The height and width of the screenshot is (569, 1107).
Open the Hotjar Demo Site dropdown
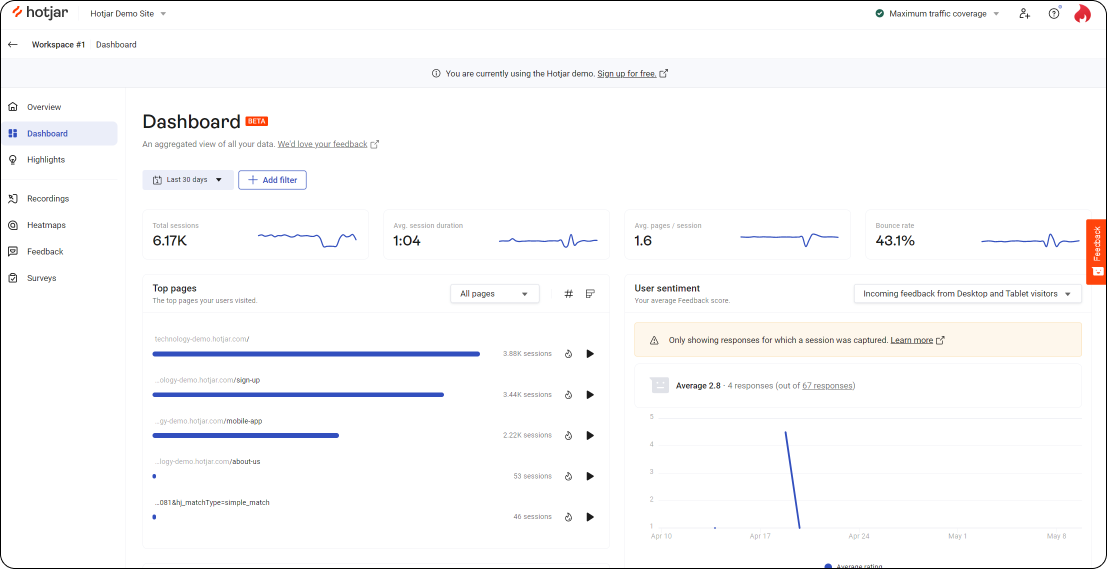click(128, 13)
